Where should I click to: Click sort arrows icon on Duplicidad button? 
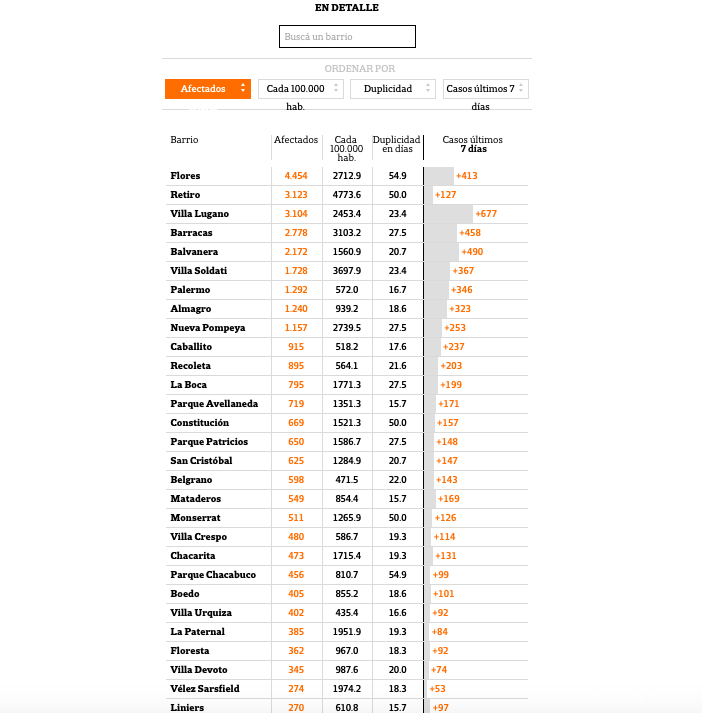[428, 89]
